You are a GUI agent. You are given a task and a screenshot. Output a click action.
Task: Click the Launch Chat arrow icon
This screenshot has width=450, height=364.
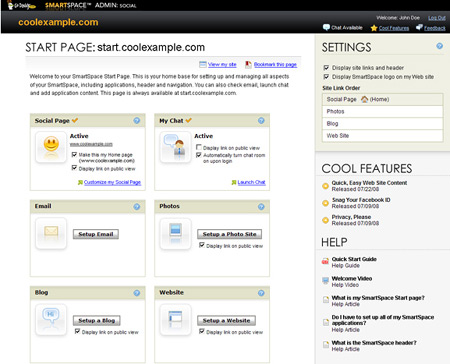(234, 182)
